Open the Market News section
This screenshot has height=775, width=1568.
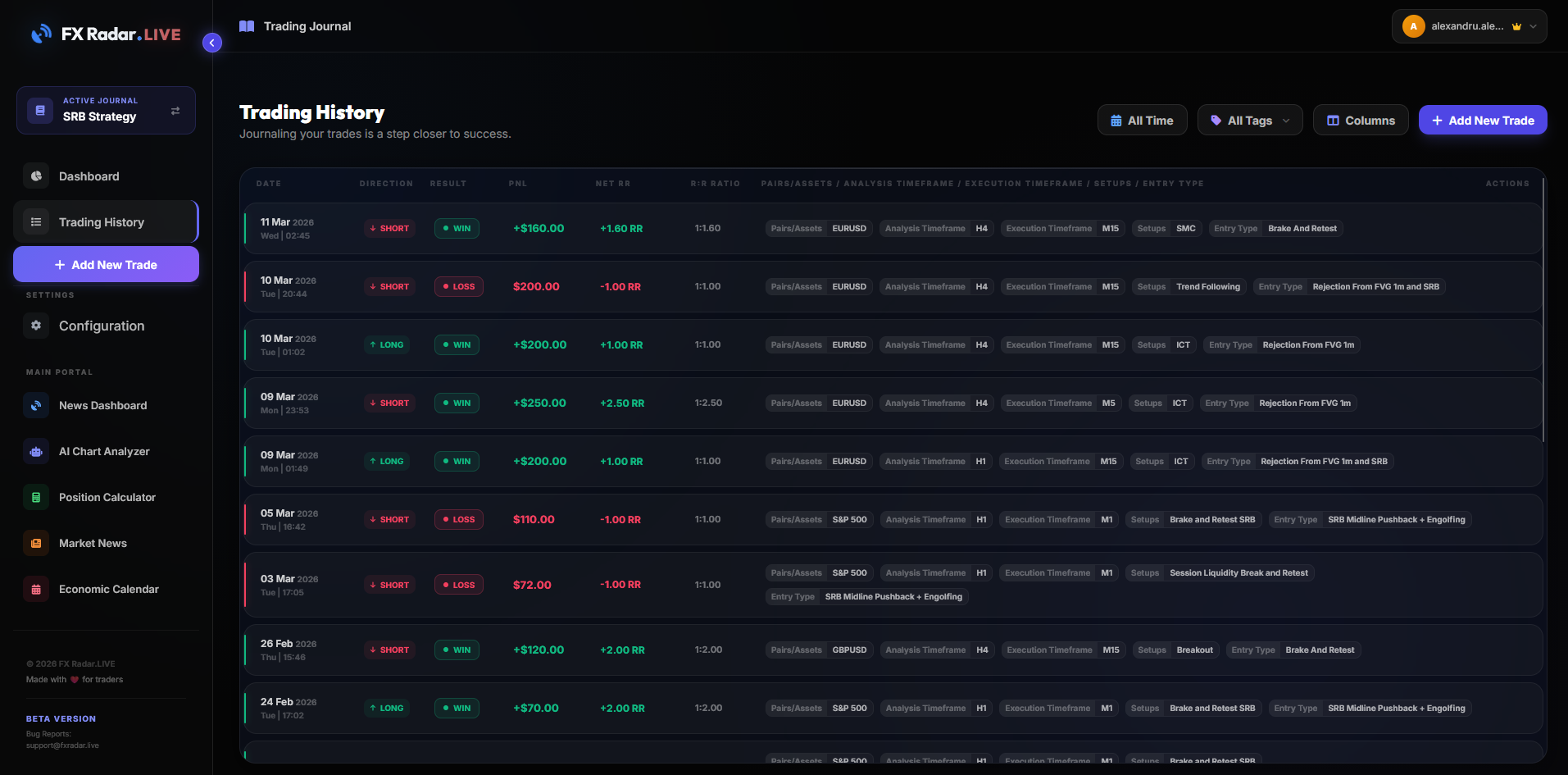[93, 543]
